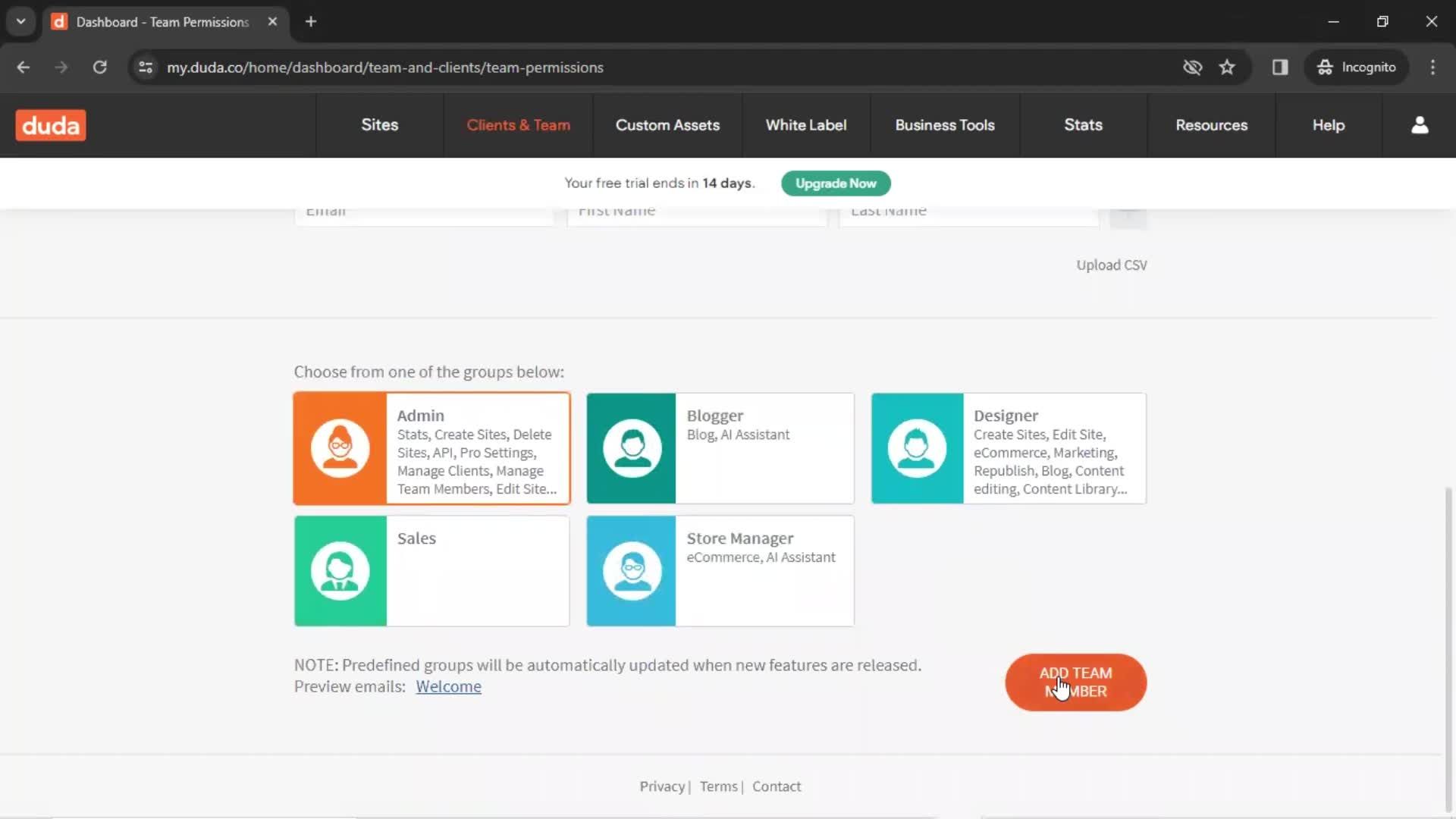Image resolution: width=1456 pixels, height=819 pixels.
Task: Open the tab search dropdown arrow
Action: click(x=21, y=22)
